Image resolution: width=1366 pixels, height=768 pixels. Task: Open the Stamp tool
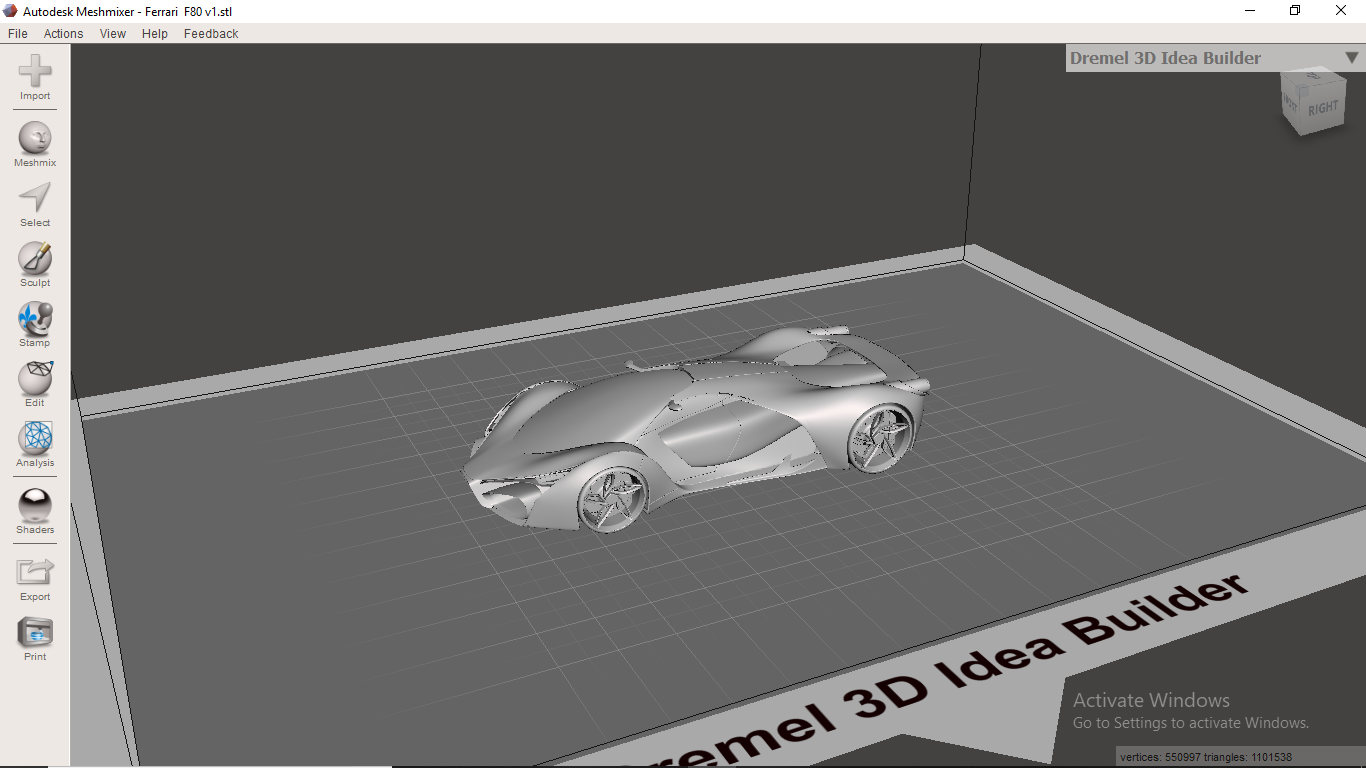[34, 318]
